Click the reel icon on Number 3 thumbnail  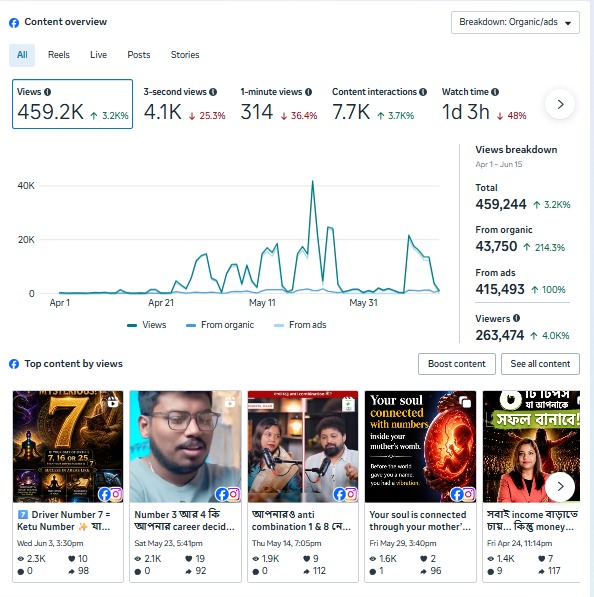coord(230,402)
